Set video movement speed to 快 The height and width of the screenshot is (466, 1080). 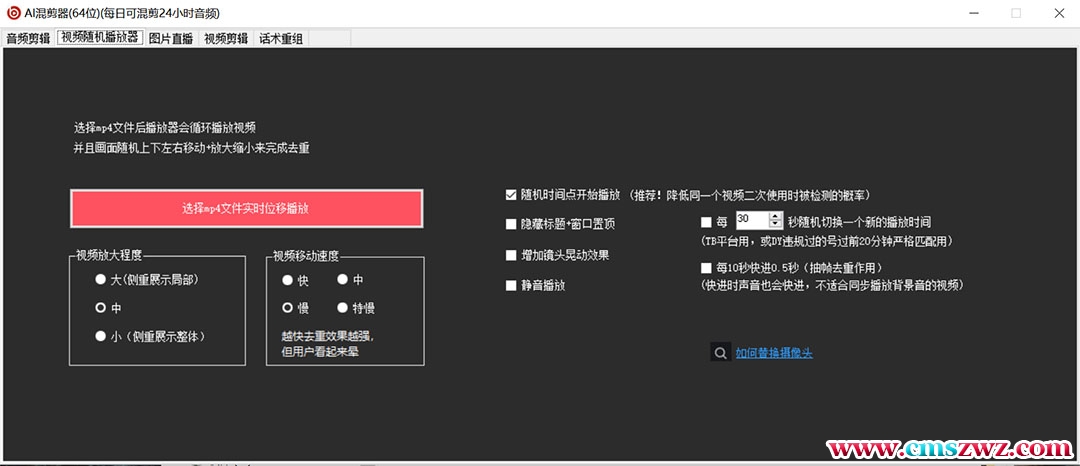(x=288, y=280)
